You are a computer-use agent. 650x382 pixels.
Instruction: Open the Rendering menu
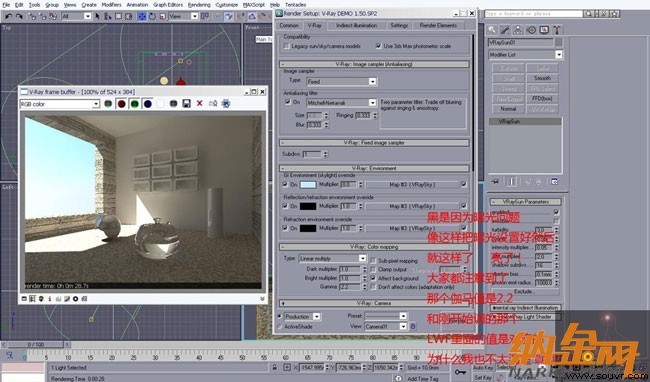pyautogui.click(x=199, y=5)
